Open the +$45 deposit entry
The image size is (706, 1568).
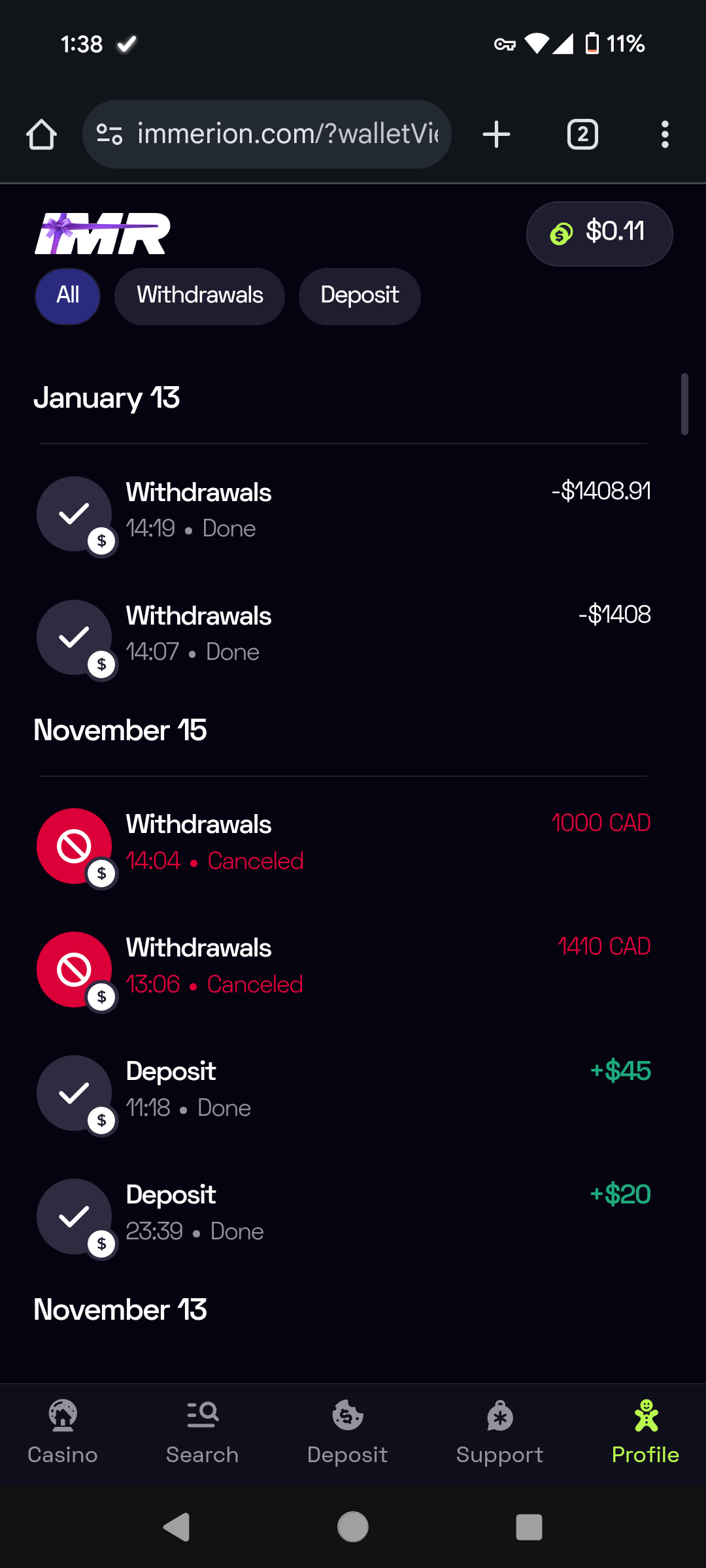(x=343, y=1092)
